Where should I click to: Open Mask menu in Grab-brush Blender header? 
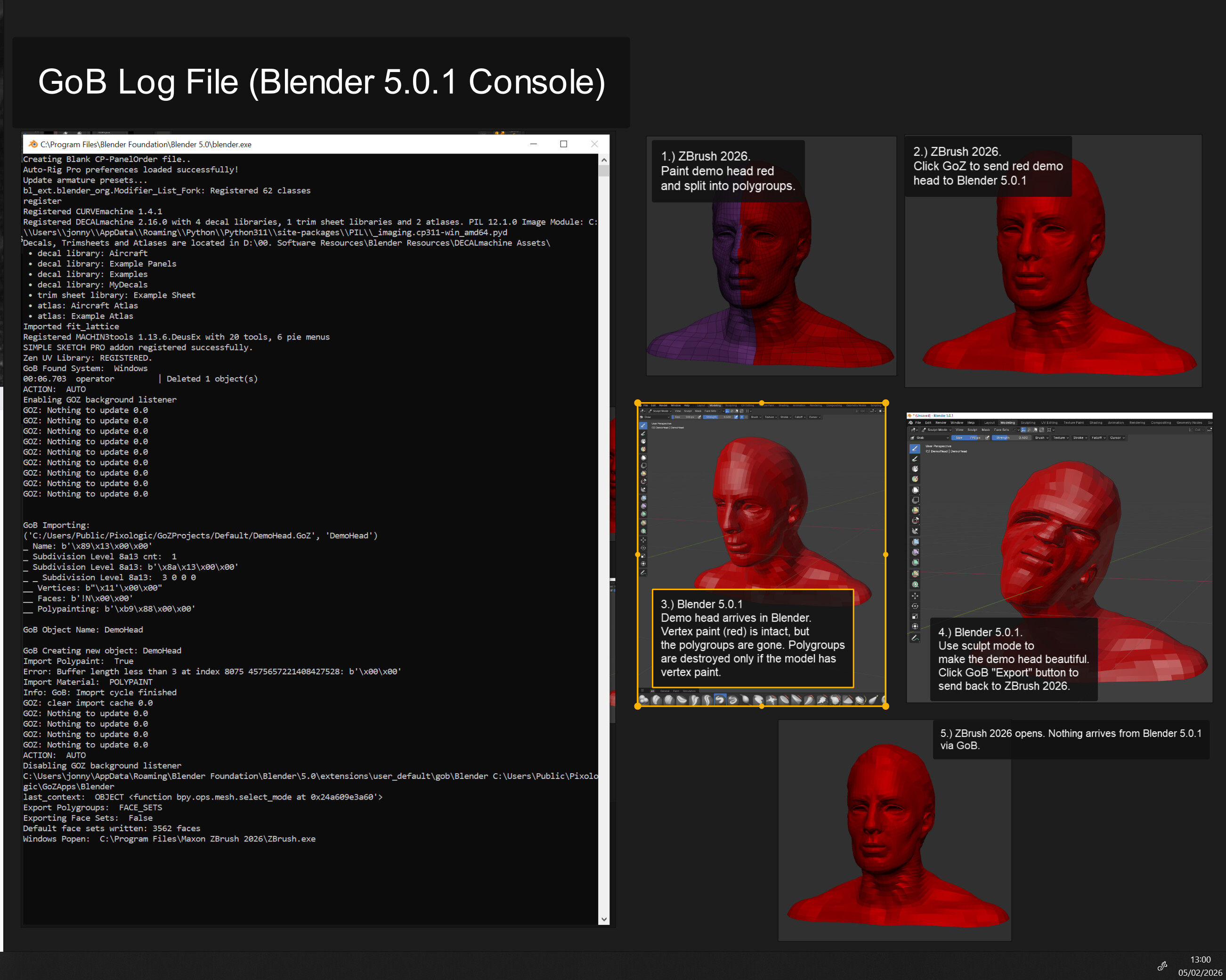(986, 430)
